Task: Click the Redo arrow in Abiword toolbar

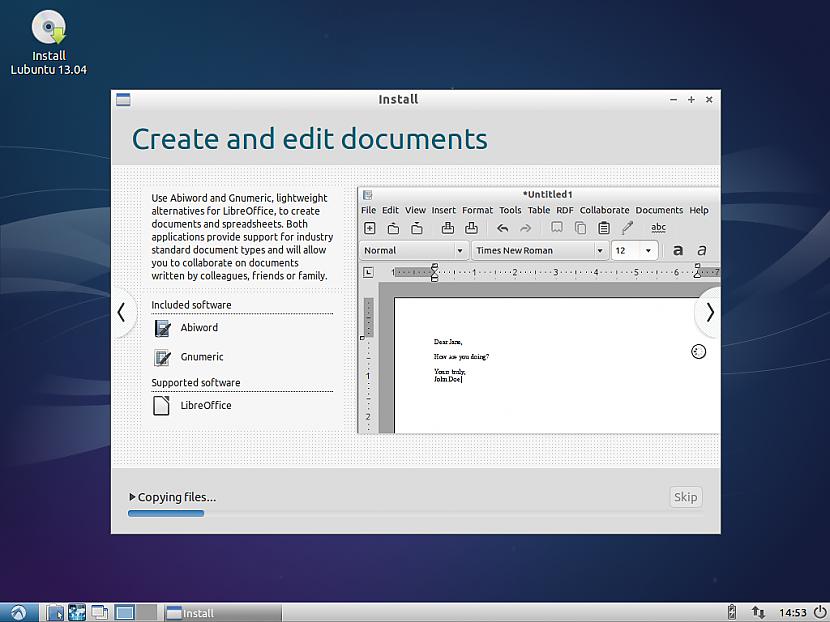Action: pos(525,228)
